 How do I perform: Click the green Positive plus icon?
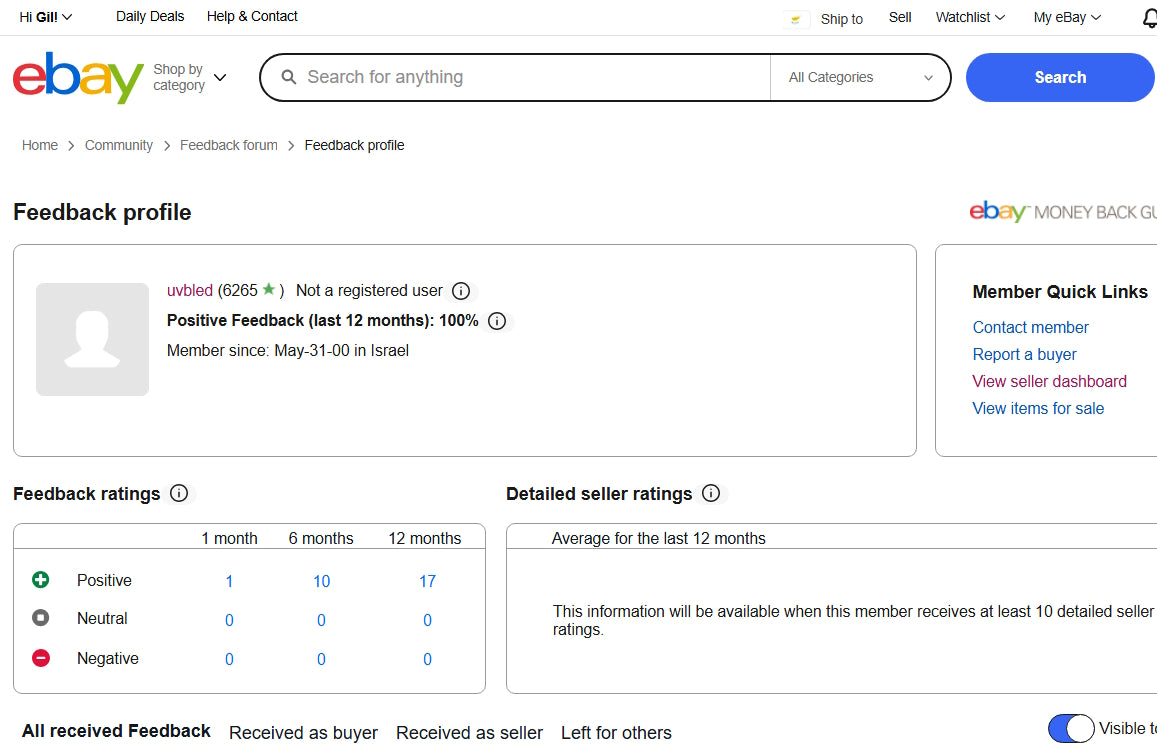(x=41, y=580)
